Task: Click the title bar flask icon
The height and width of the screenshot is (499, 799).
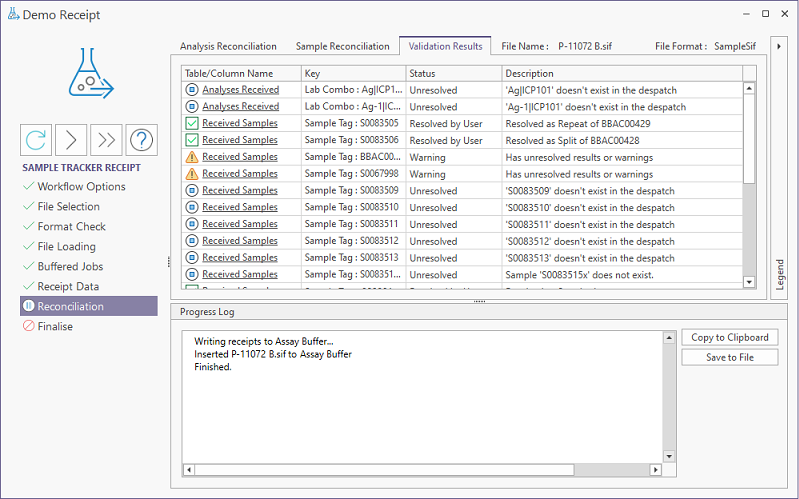Action: pos(13,14)
